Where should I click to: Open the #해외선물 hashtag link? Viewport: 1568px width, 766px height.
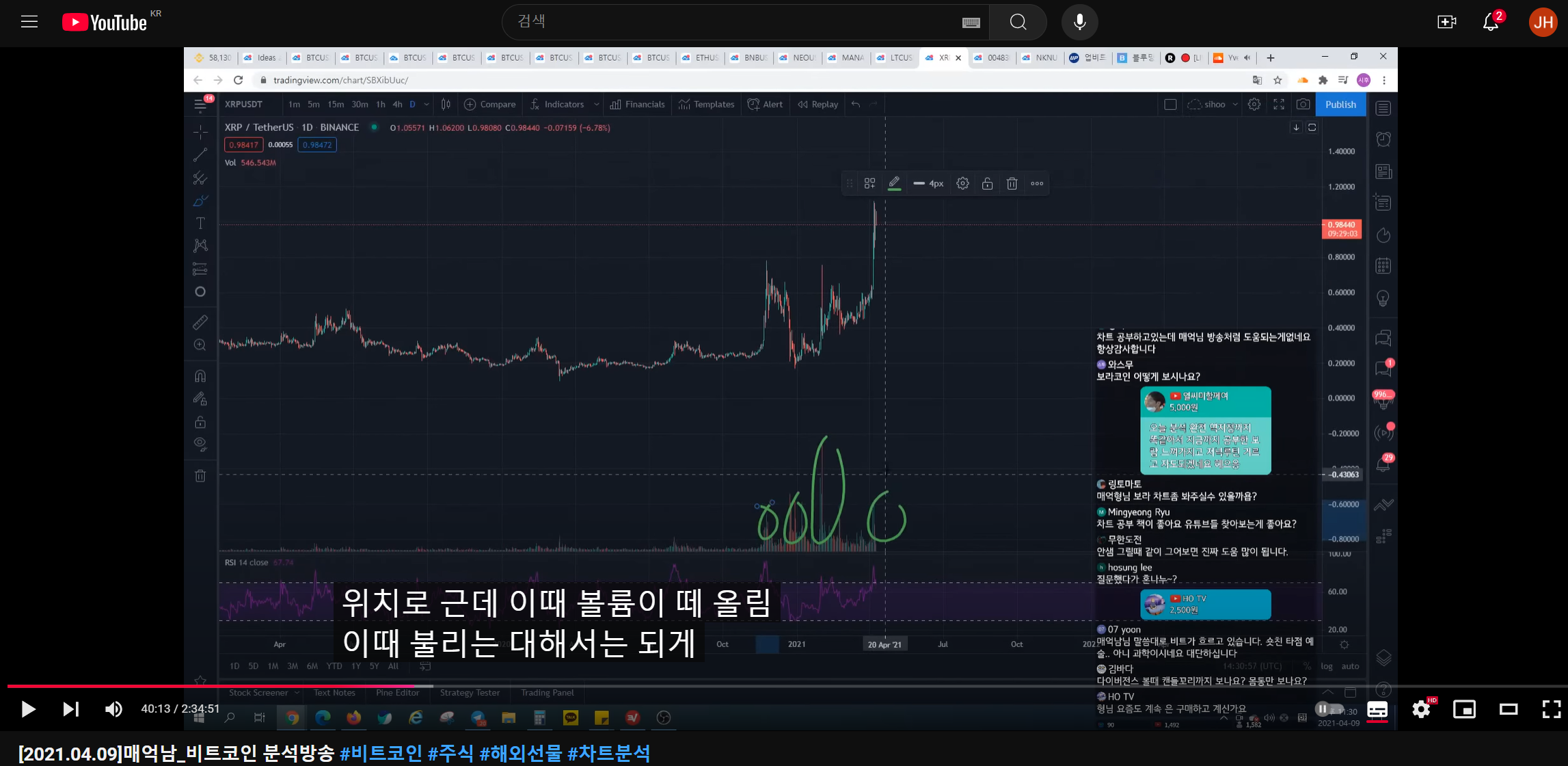tap(521, 753)
